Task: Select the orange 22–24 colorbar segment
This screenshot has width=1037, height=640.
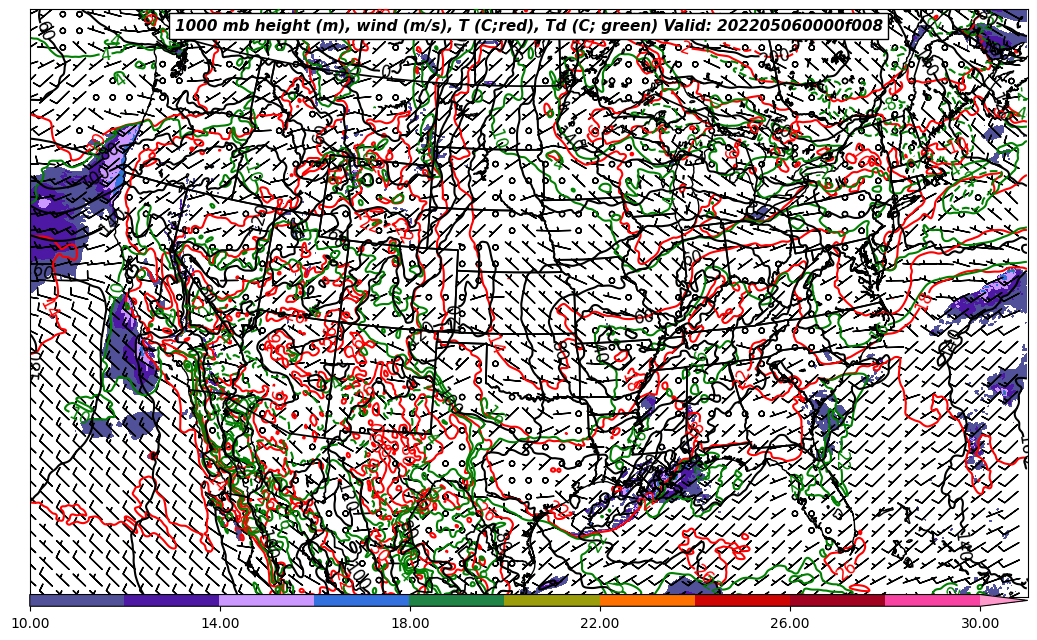Action: 647,600
